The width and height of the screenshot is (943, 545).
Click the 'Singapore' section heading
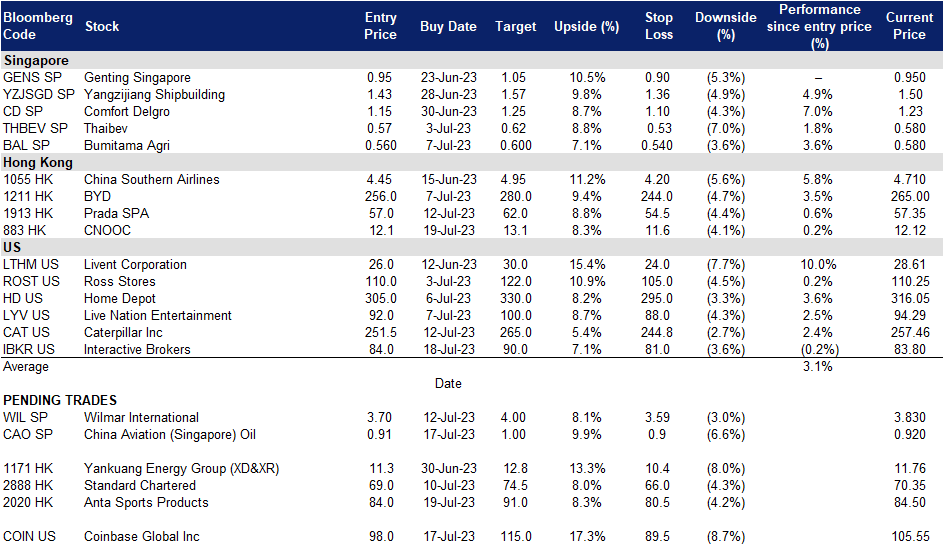(36, 60)
